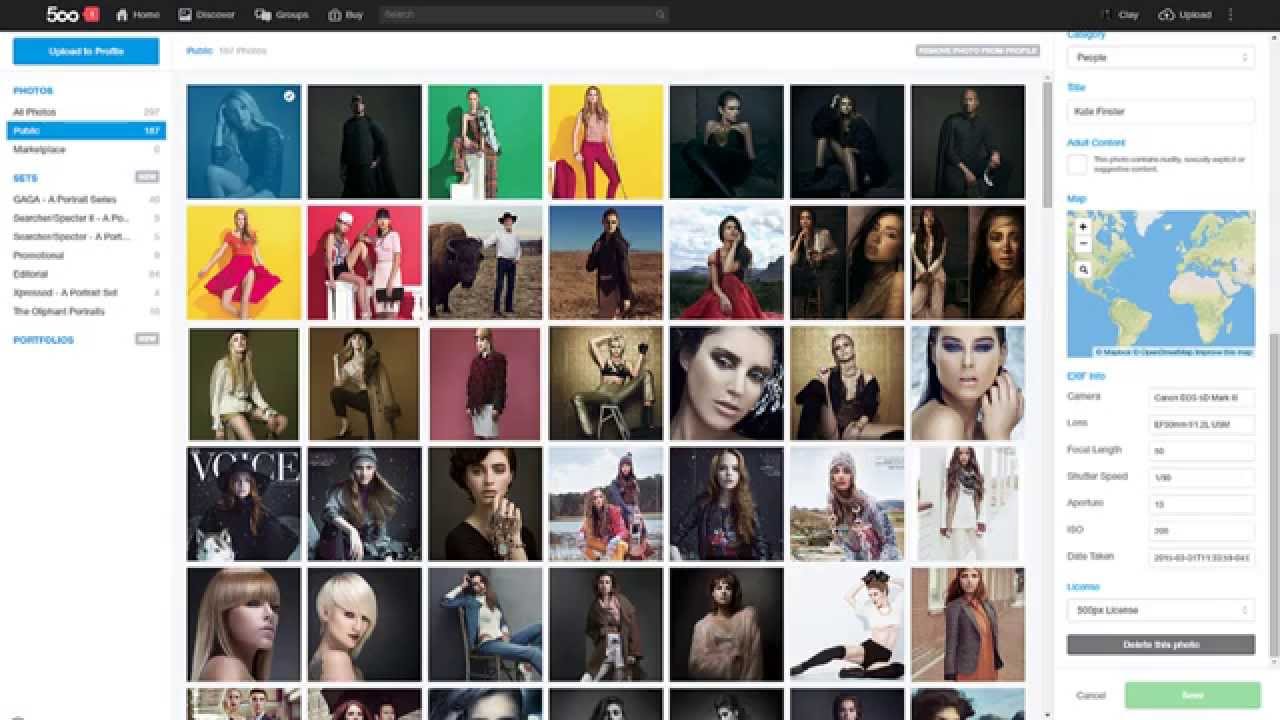This screenshot has height=720, width=1280.
Task: Edit the Lens EXIF field
Action: click(x=1201, y=425)
